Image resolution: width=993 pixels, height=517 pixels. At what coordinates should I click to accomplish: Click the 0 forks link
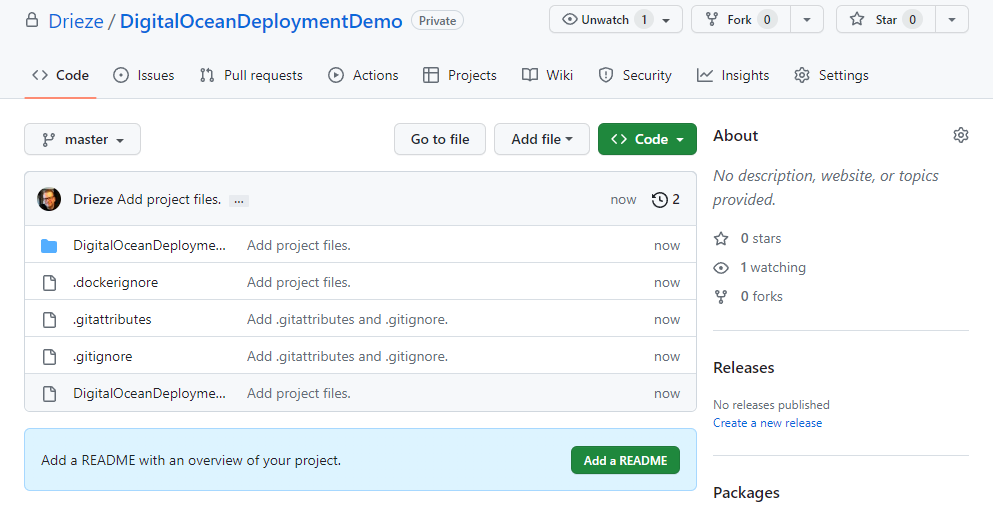point(761,297)
